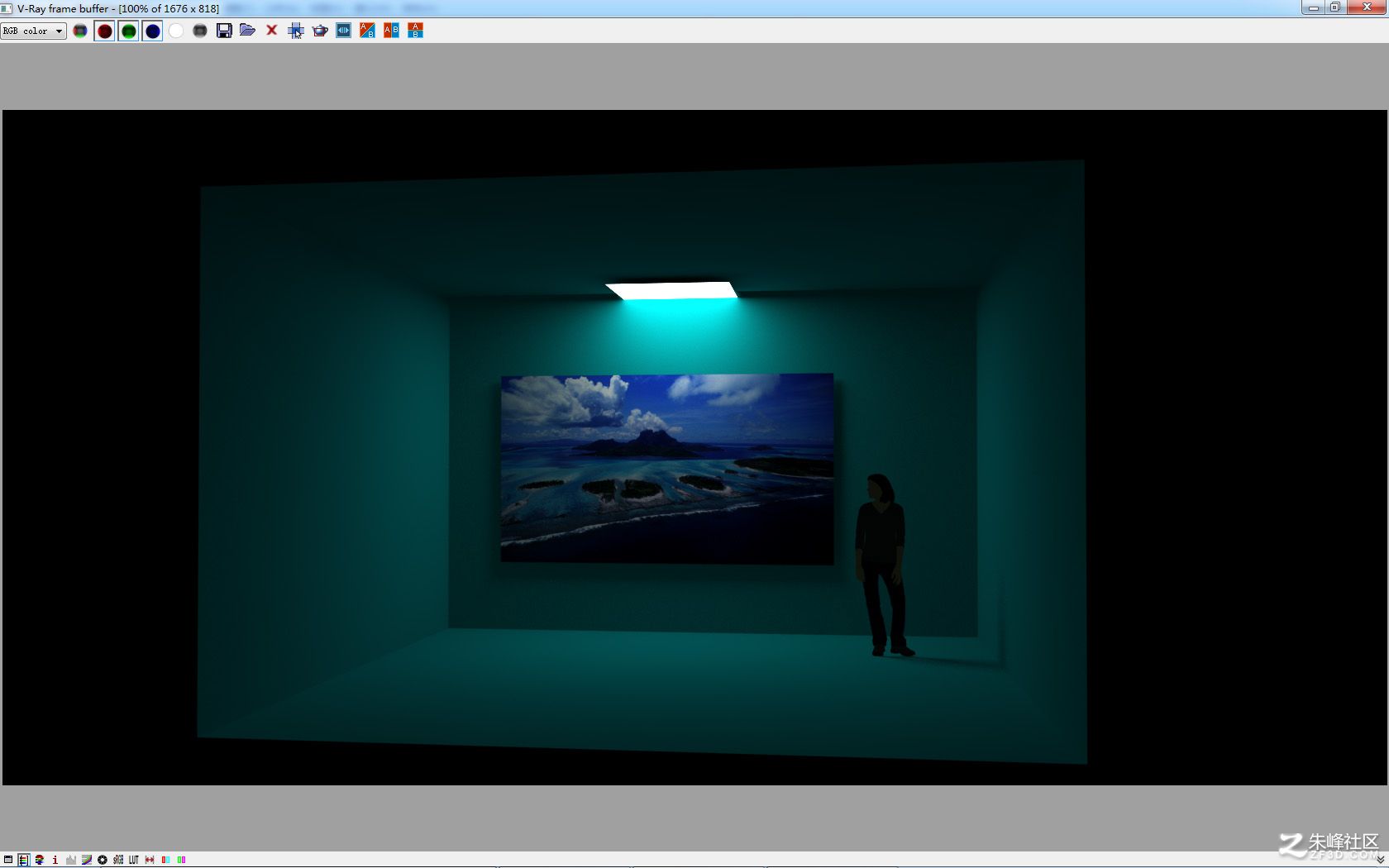Toggle the color curves icon
This screenshot has height=868, width=1389.
tap(86, 860)
